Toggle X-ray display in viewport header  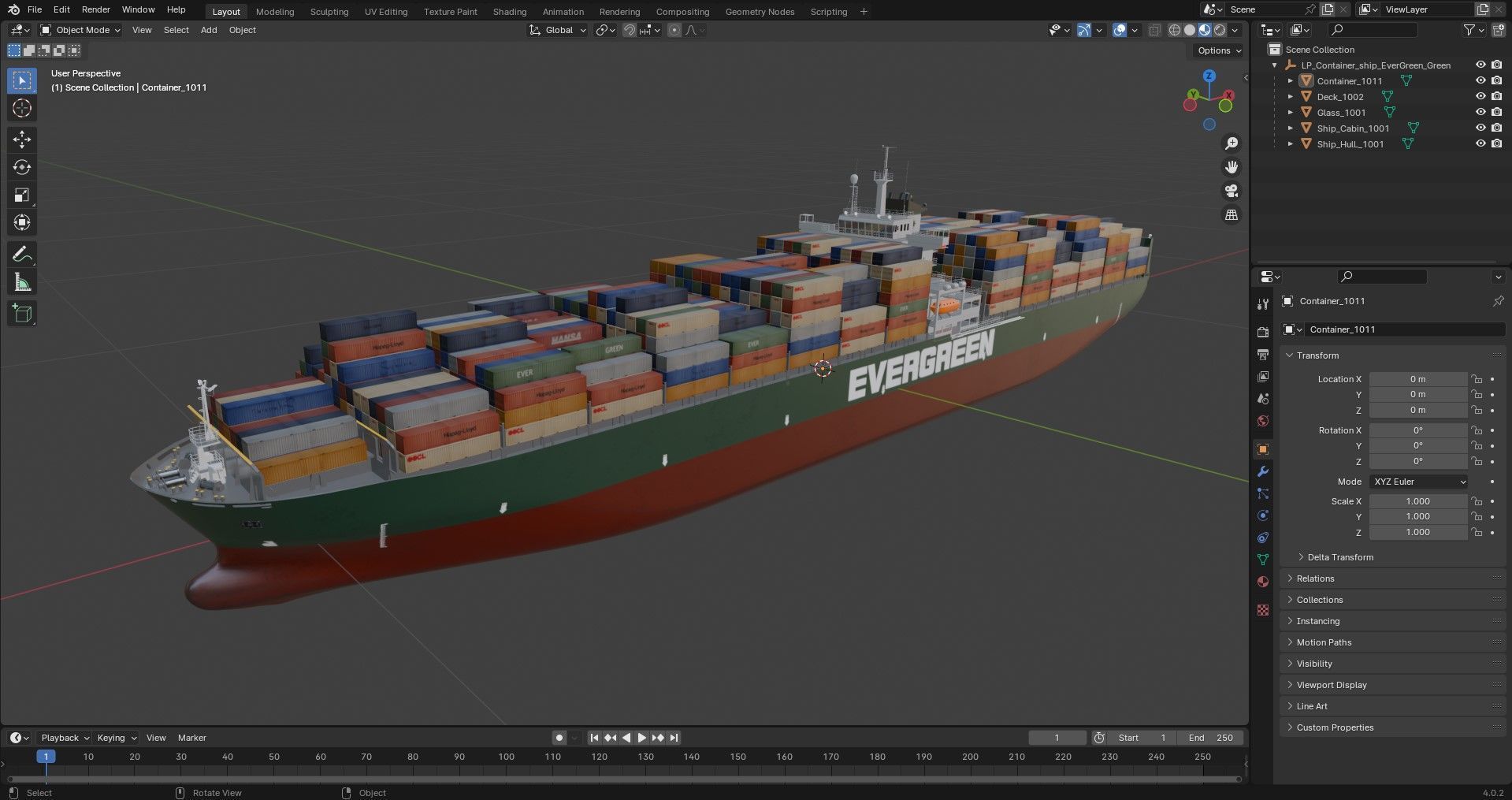pyautogui.click(x=1154, y=30)
